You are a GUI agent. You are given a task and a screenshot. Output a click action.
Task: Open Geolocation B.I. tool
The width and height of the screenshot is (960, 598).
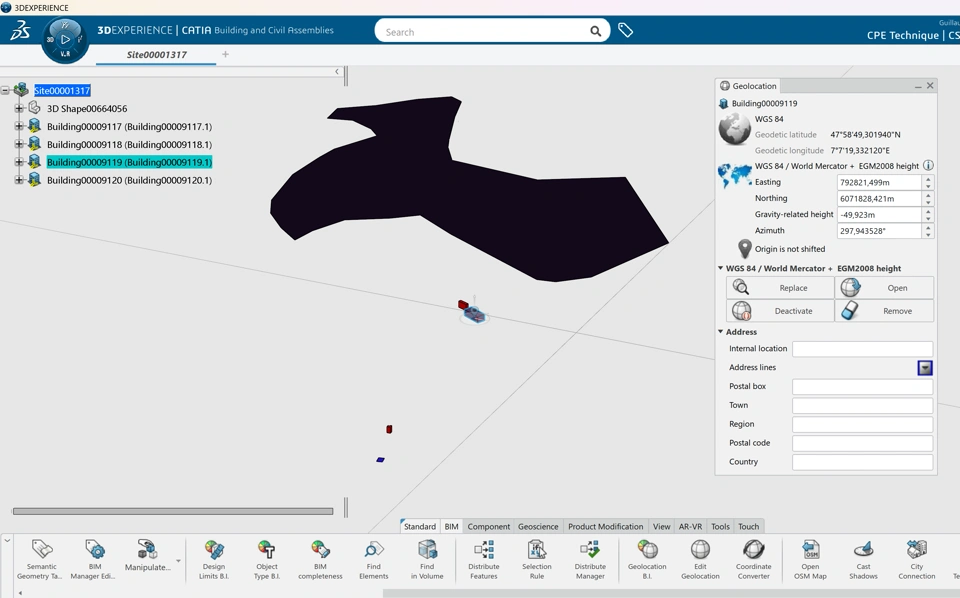click(647, 559)
